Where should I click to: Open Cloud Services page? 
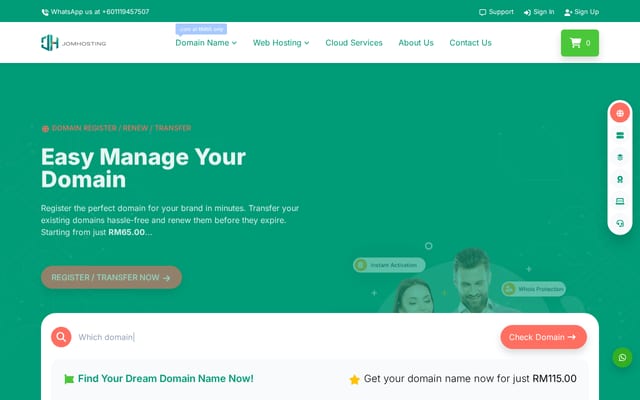coord(354,43)
